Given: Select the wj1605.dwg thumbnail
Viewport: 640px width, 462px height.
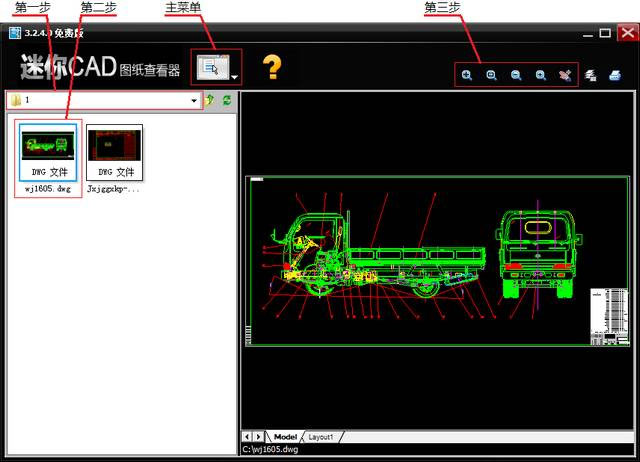Looking at the screenshot, I should [x=48, y=153].
